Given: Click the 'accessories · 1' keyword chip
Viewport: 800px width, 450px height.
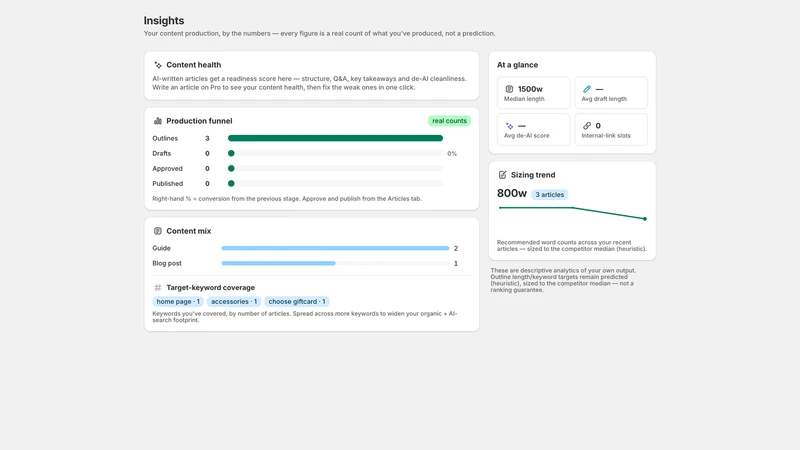Looking at the screenshot, I should pos(234,302).
